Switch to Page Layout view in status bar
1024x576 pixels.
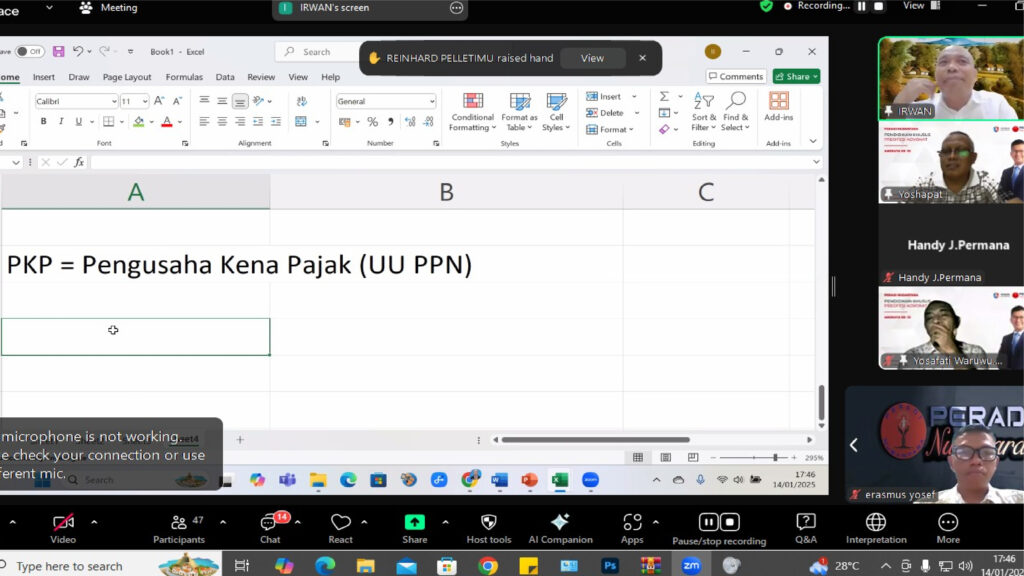tap(665, 457)
